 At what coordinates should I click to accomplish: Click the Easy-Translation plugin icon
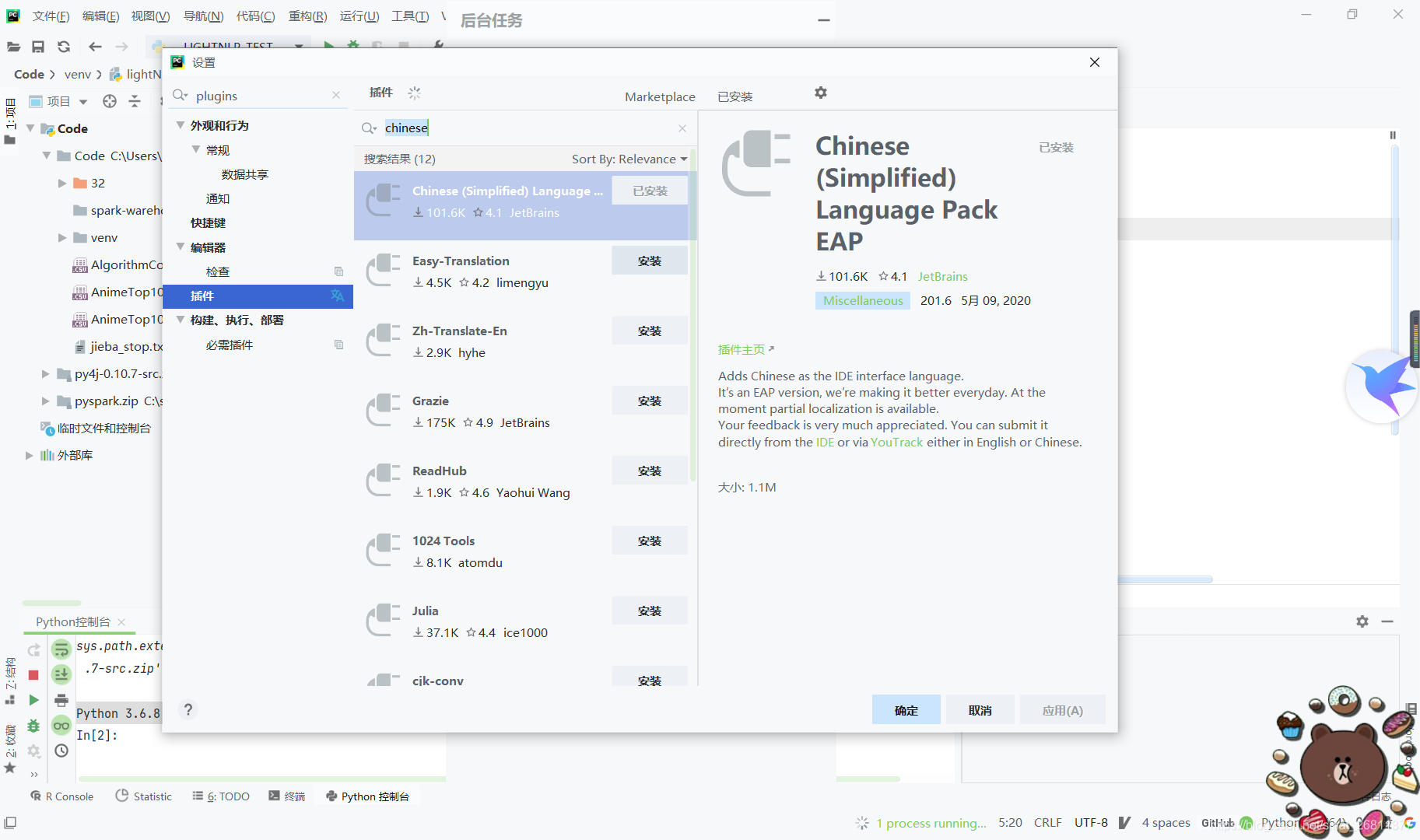pyautogui.click(x=383, y=271)
